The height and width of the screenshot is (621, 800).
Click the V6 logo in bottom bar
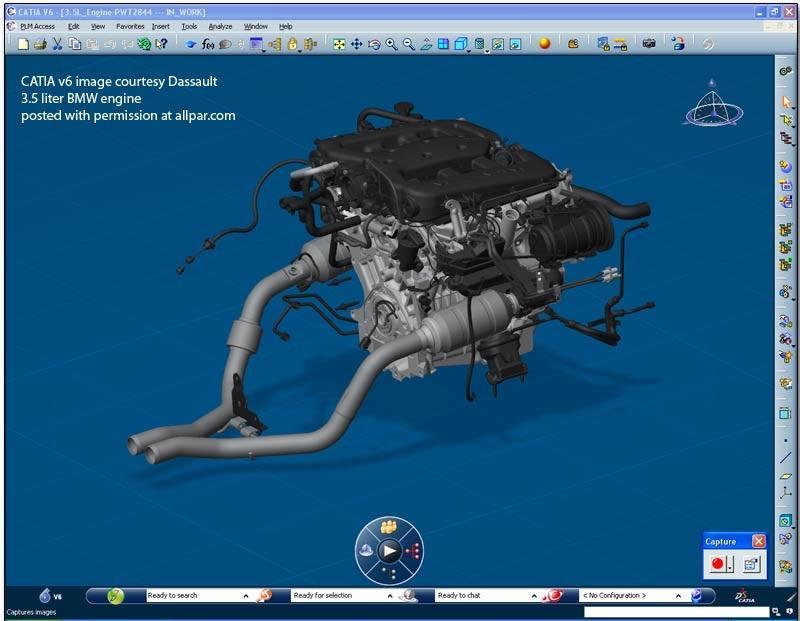pyautogui.click(x=50, y=595)
